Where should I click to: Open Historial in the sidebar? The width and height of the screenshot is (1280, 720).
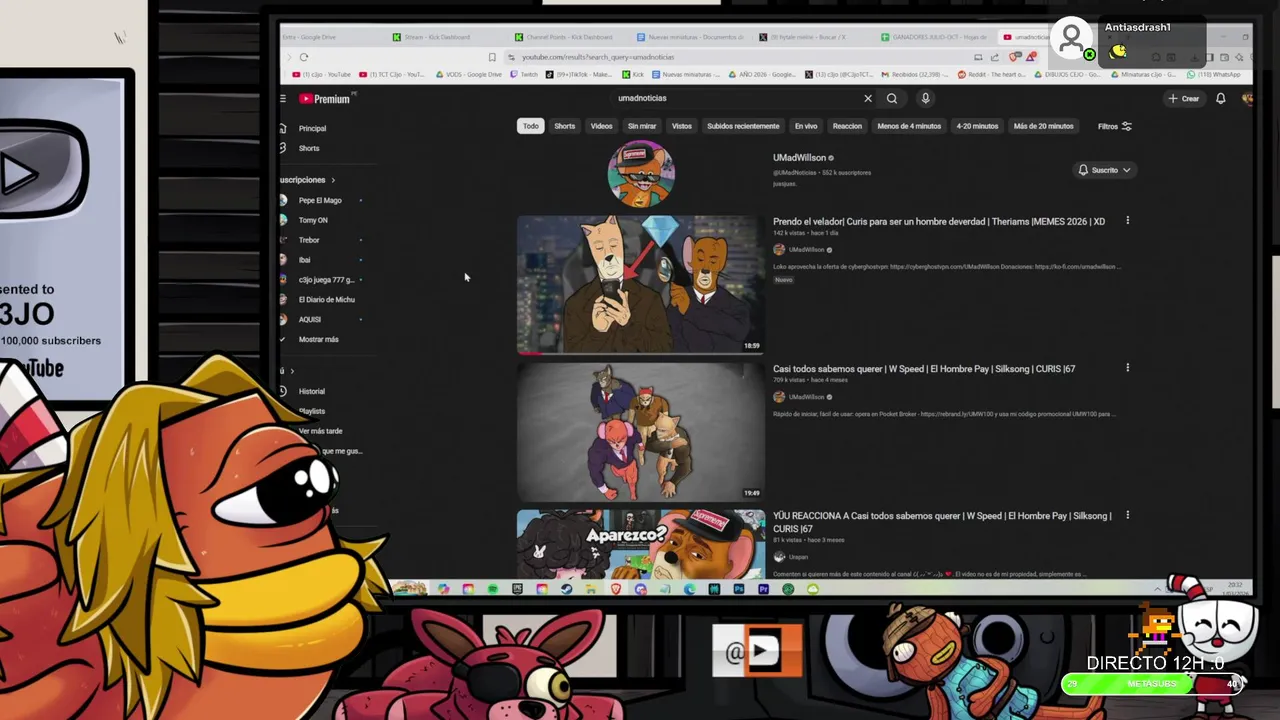pyautogui.click(x=311, y=391)
